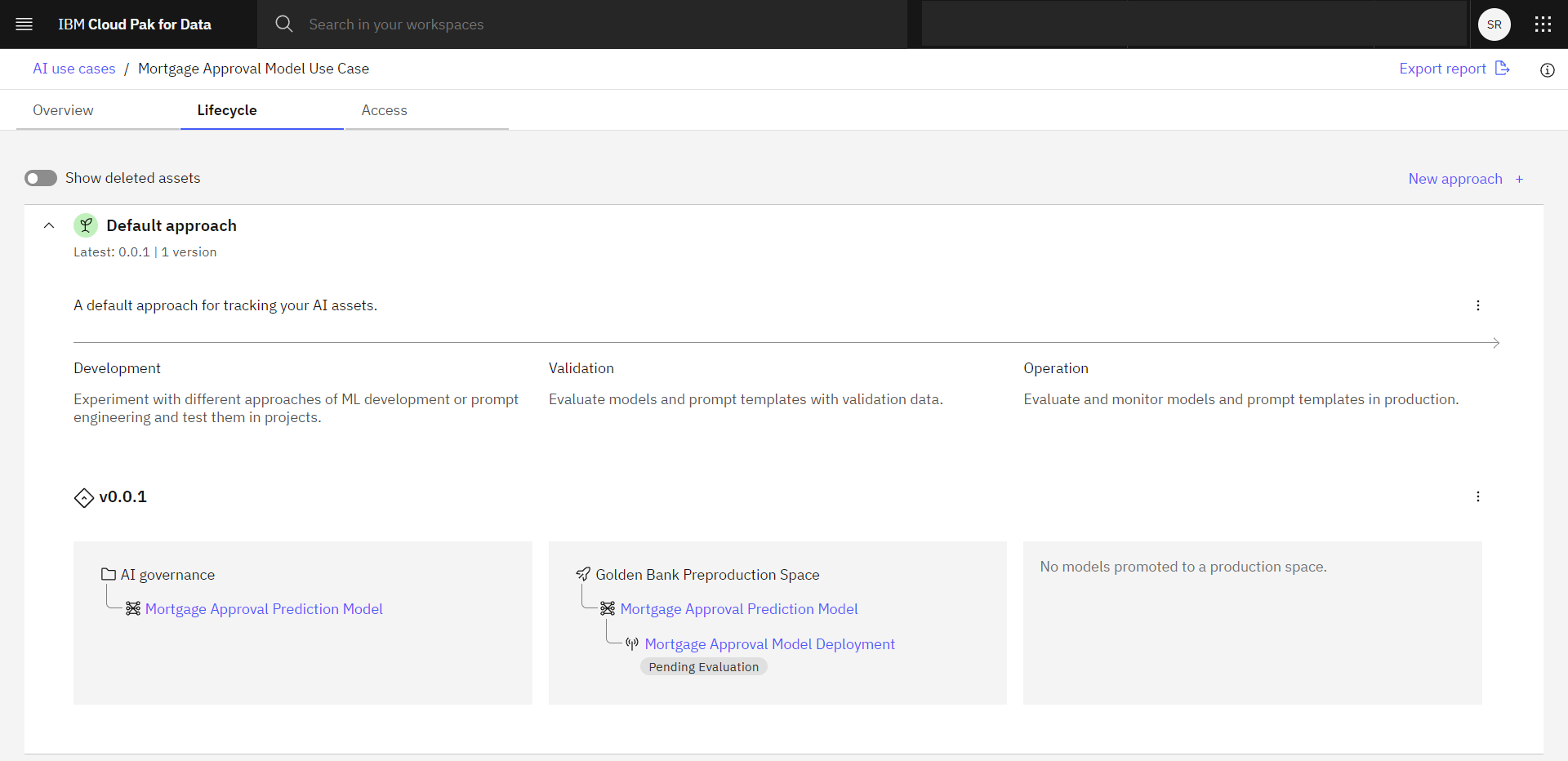Click the plus icon beside New approach
Image resolution: width=1568 pixels, height=761 pixels.
1519,179
